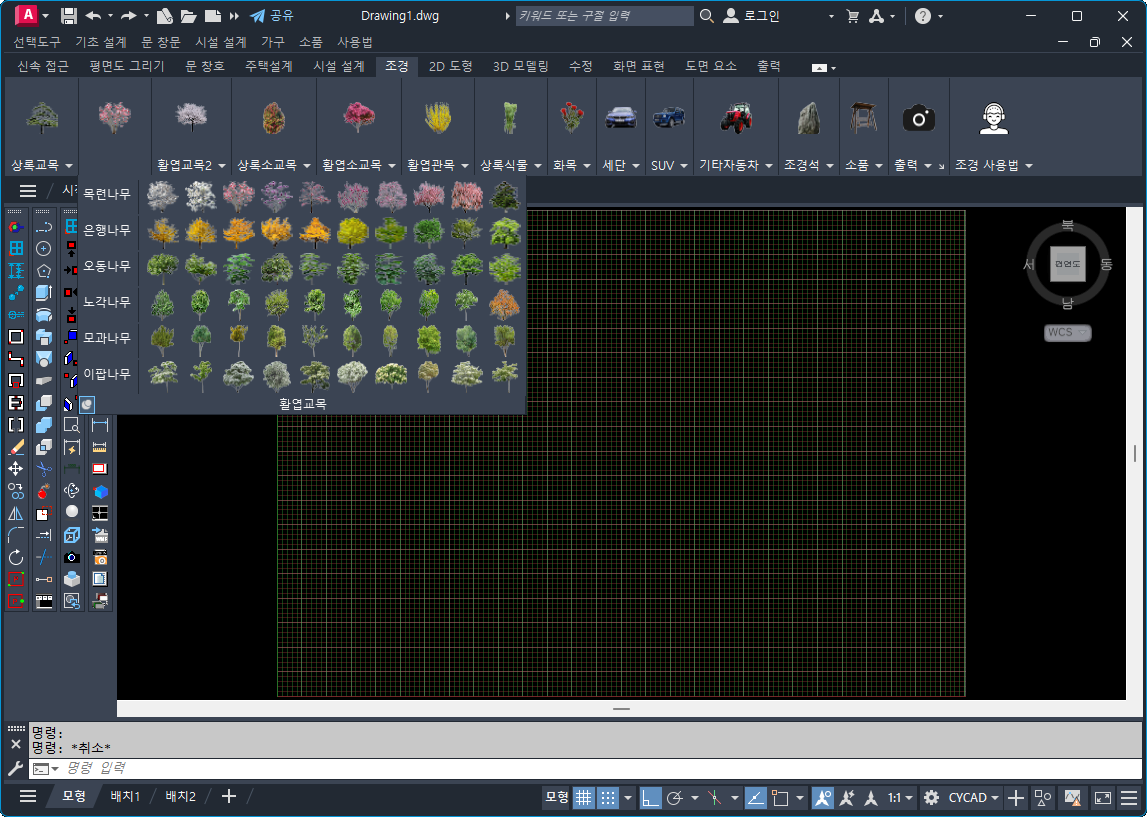This screenshot has height=817, width=1147.
Task: Open the 1:1 annotation scale dropdown
Action: tap(901, 798)
